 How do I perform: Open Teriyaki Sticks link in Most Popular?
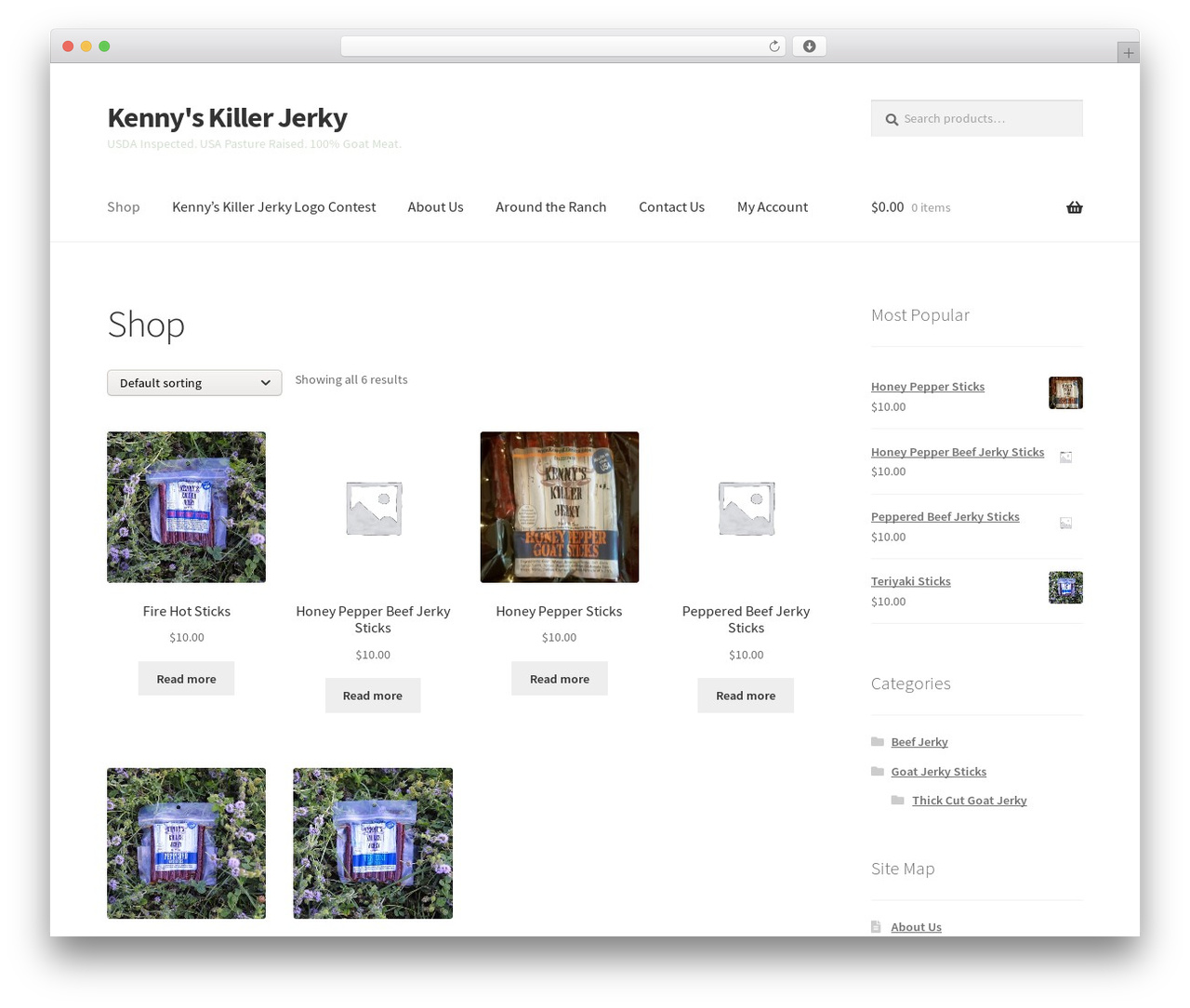[x=911, y=581]
